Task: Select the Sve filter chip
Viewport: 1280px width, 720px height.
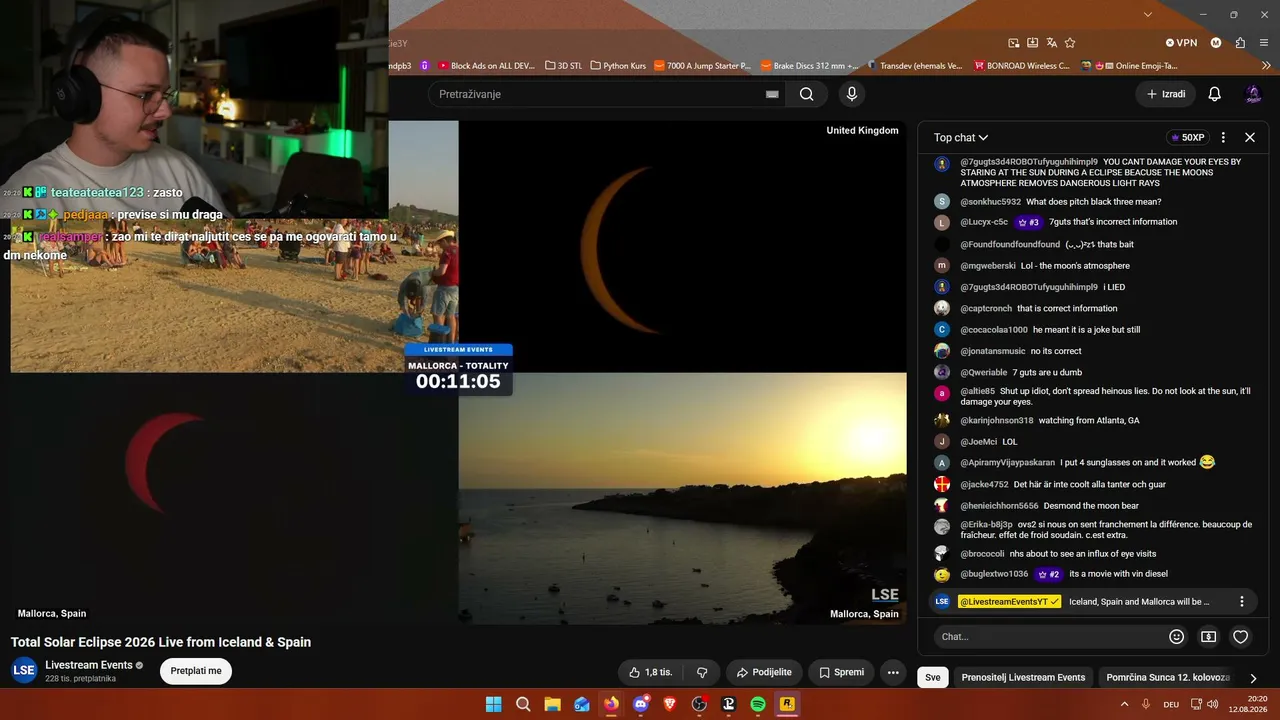Action: click(x=933, y=677)
